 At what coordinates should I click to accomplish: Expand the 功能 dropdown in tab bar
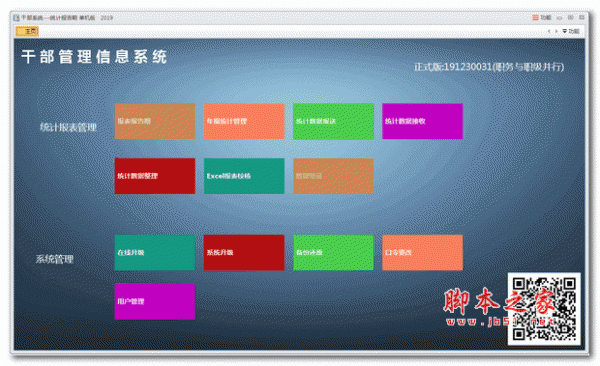tap(571, 31)
